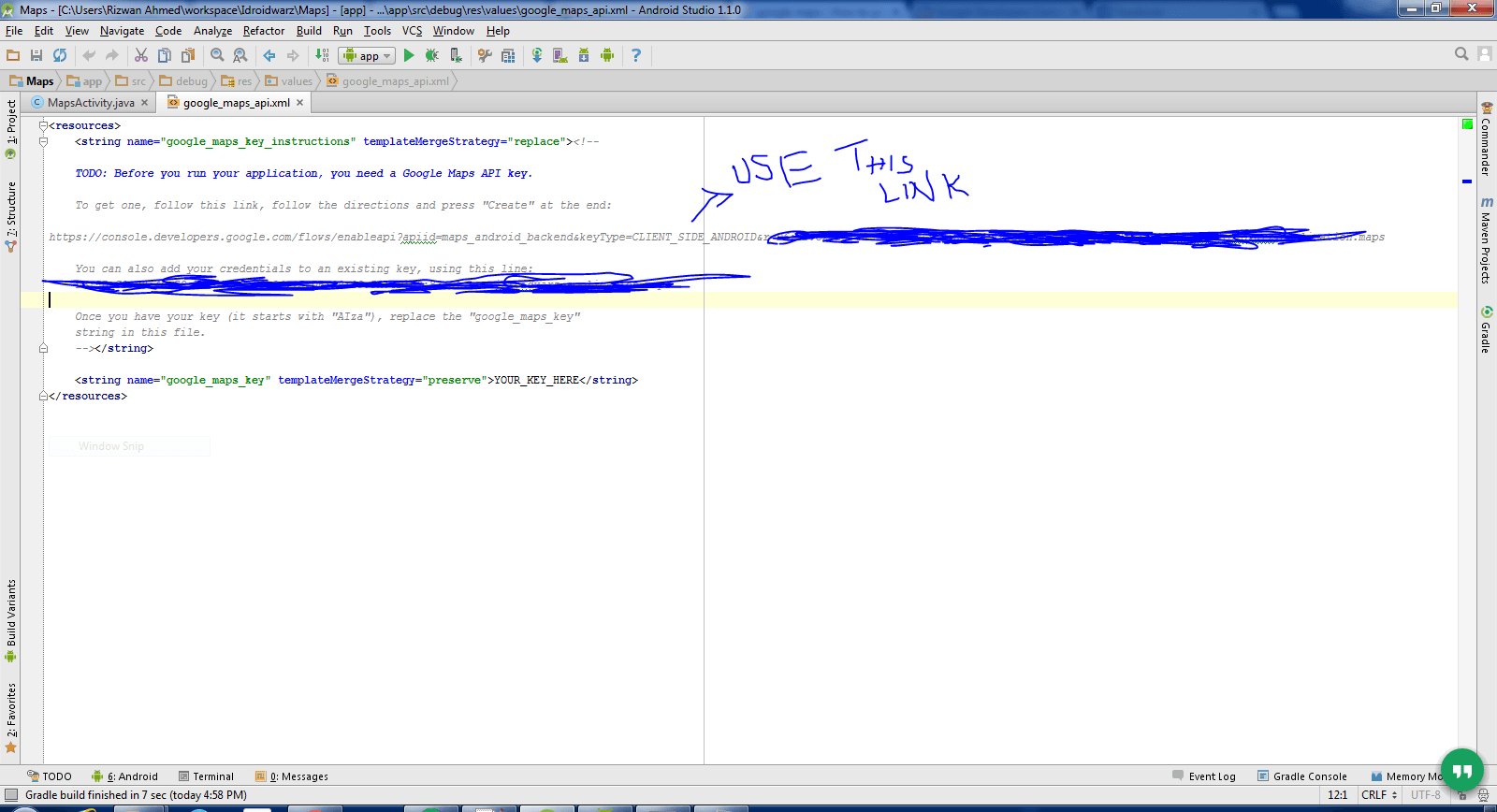The width and height of the screenshot is (1497, 812).
Task: Click Sync Project with Gradle Files icon
Action: (537, 55)
